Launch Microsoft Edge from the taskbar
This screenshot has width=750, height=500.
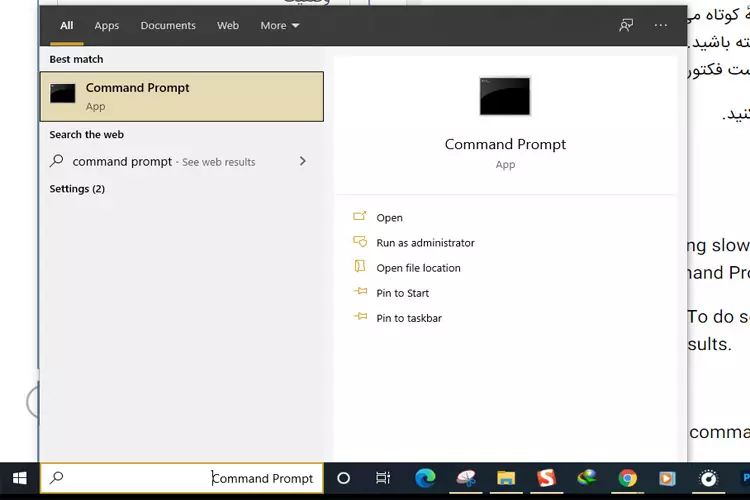[425, 478]
